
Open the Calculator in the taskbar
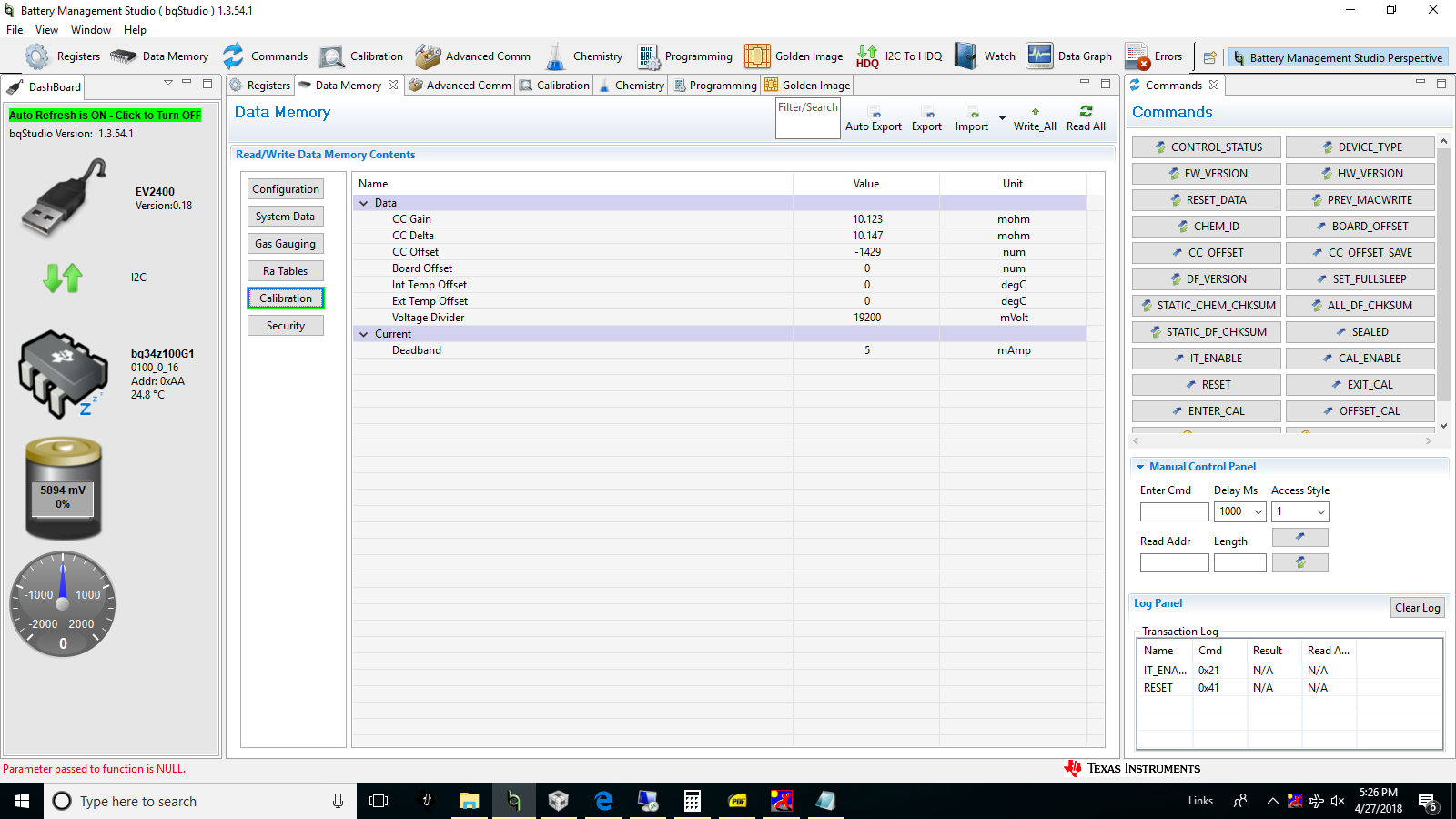click(x=692, y=801)
